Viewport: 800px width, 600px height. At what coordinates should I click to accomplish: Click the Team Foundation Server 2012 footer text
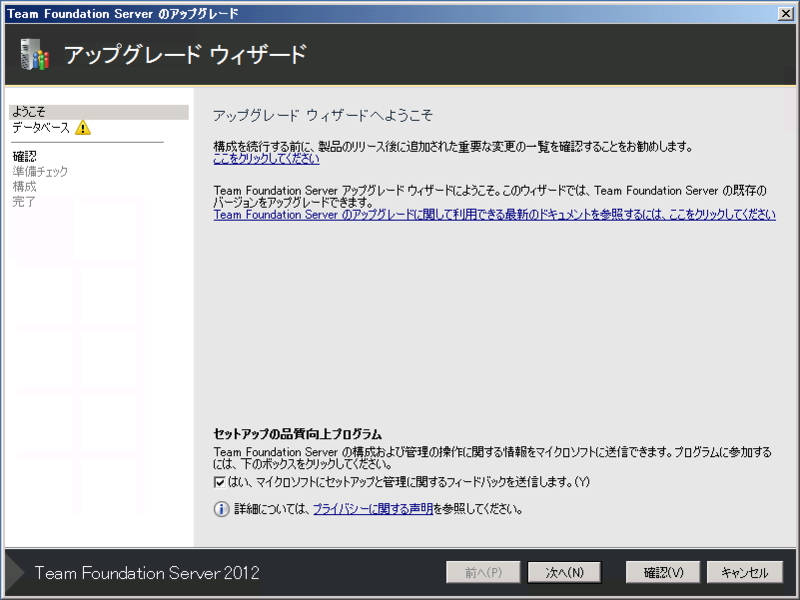pyautogui.click(x=147, y=573)
